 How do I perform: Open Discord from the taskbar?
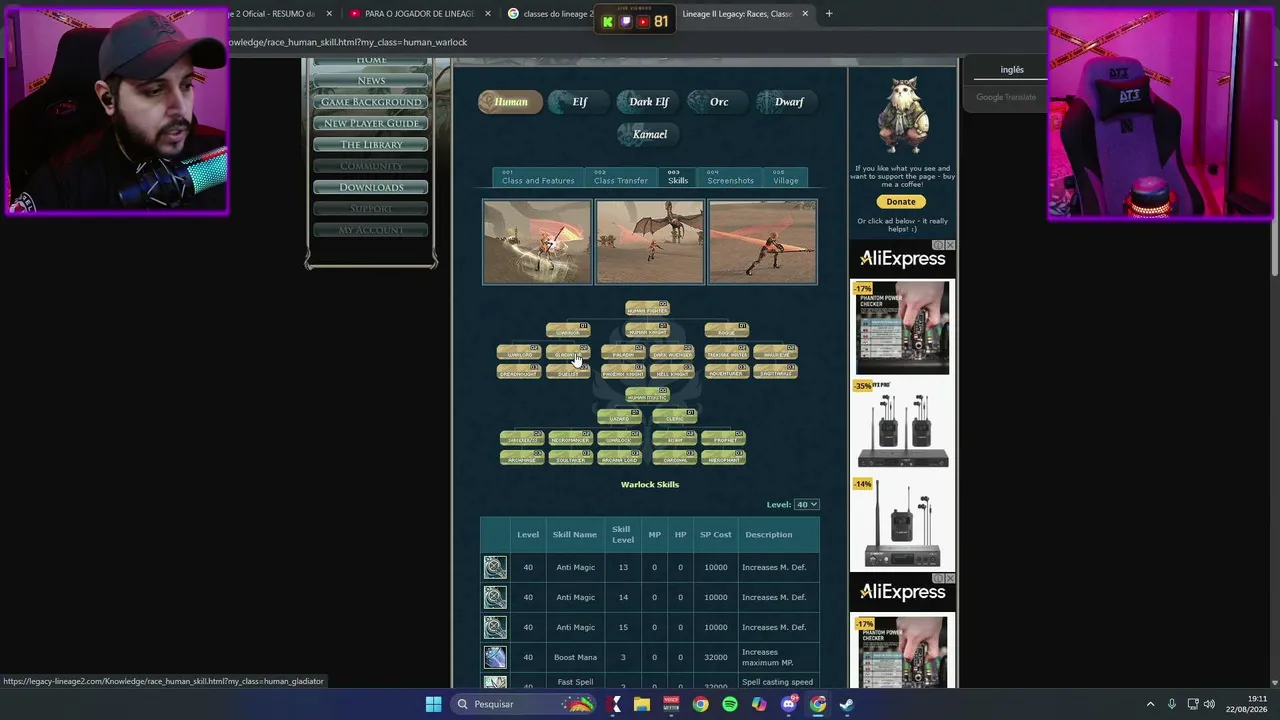point(789,704)
